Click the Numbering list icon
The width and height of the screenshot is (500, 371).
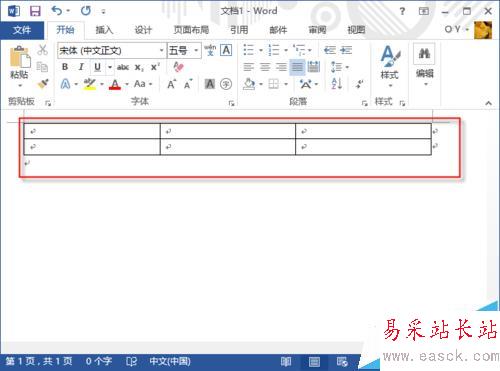[x=274, y=50]
